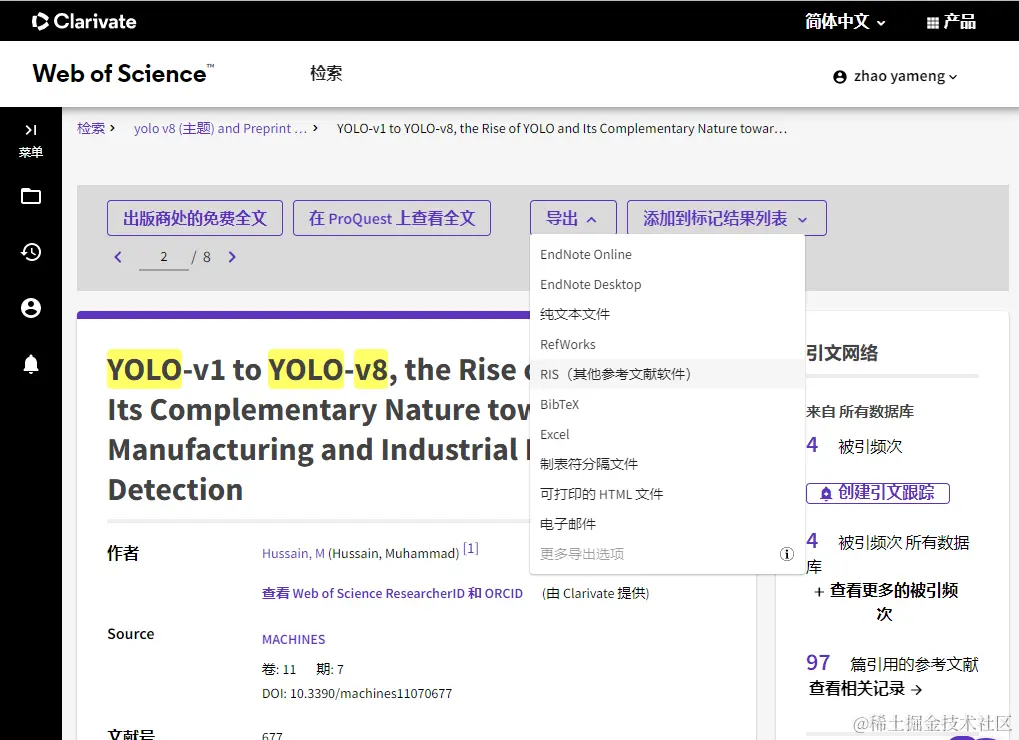The image size is (1019, 740).
Task: Open search history clock icon
Action: [x=31, y=252]
